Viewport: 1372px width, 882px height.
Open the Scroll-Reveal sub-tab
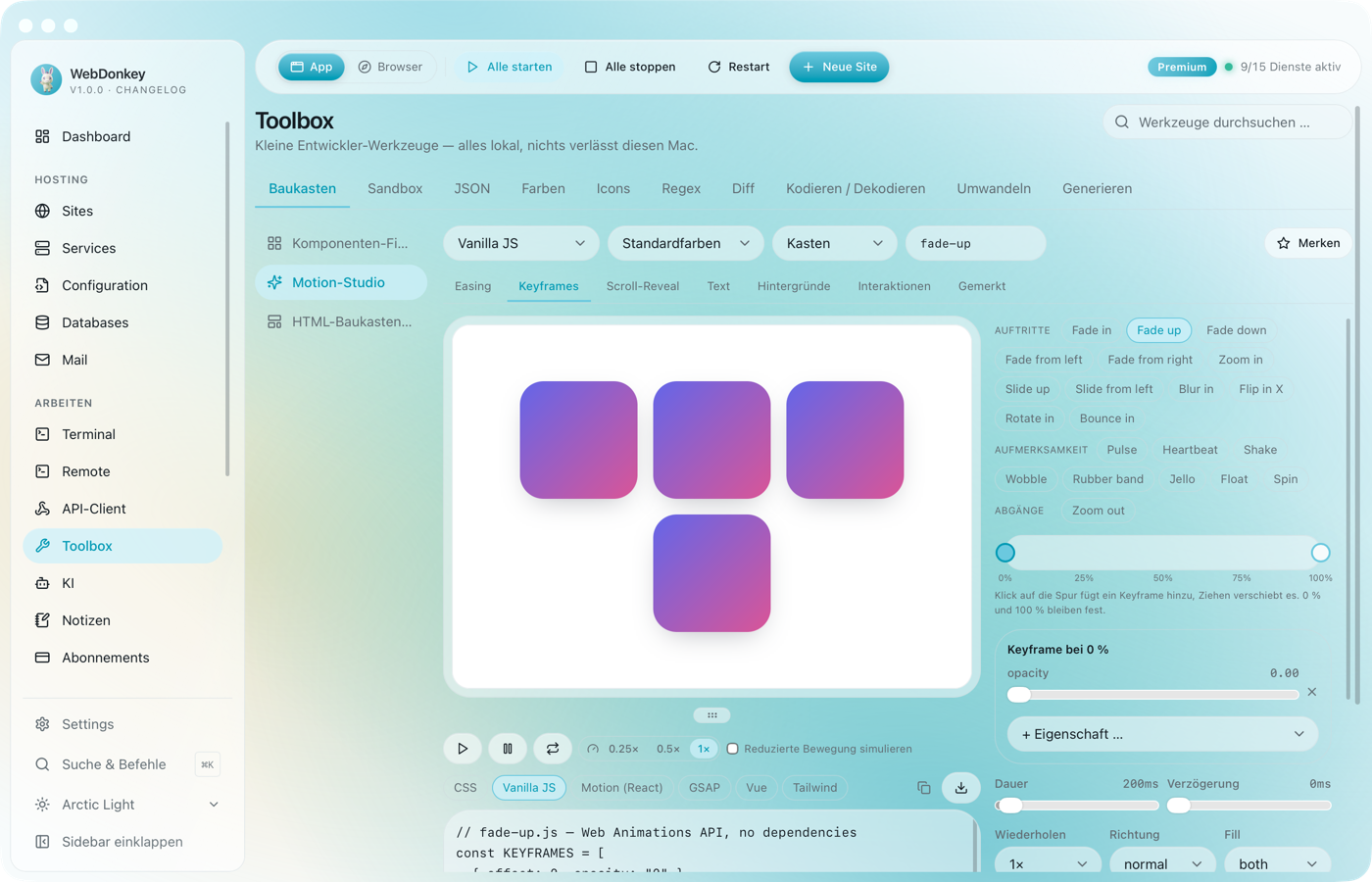(643, 286)
